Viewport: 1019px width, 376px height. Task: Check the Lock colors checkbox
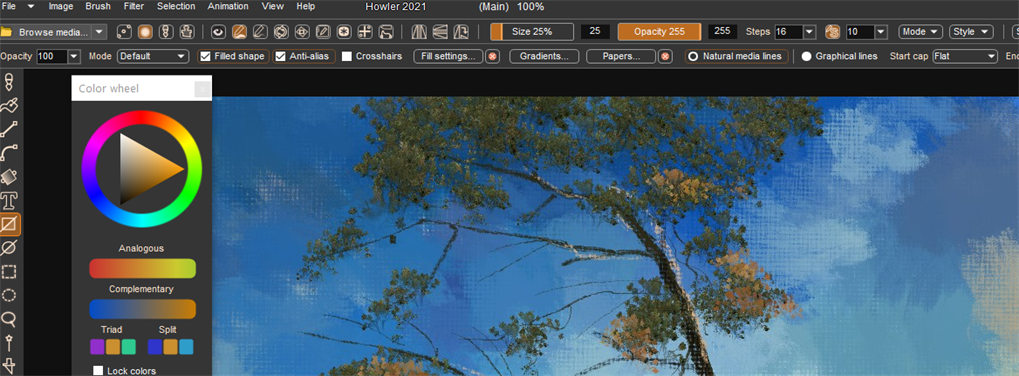point(98,371)
